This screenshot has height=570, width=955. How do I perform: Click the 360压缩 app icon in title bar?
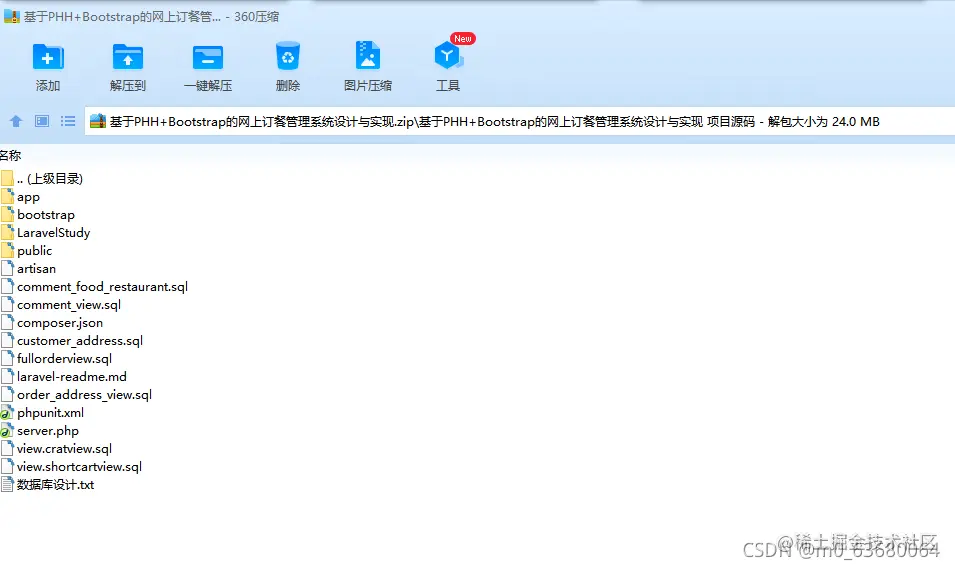click(12, 16)
